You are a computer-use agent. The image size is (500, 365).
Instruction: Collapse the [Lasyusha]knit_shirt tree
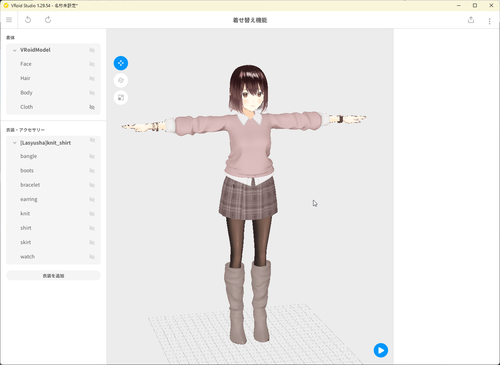point(14,143)
